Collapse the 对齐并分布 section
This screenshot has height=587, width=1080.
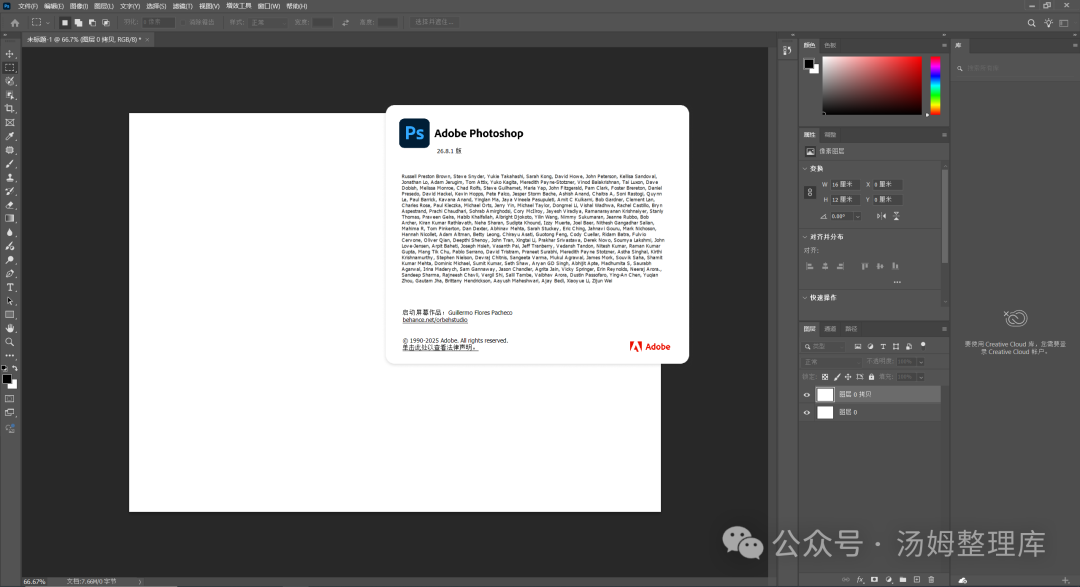pos(805,237)
